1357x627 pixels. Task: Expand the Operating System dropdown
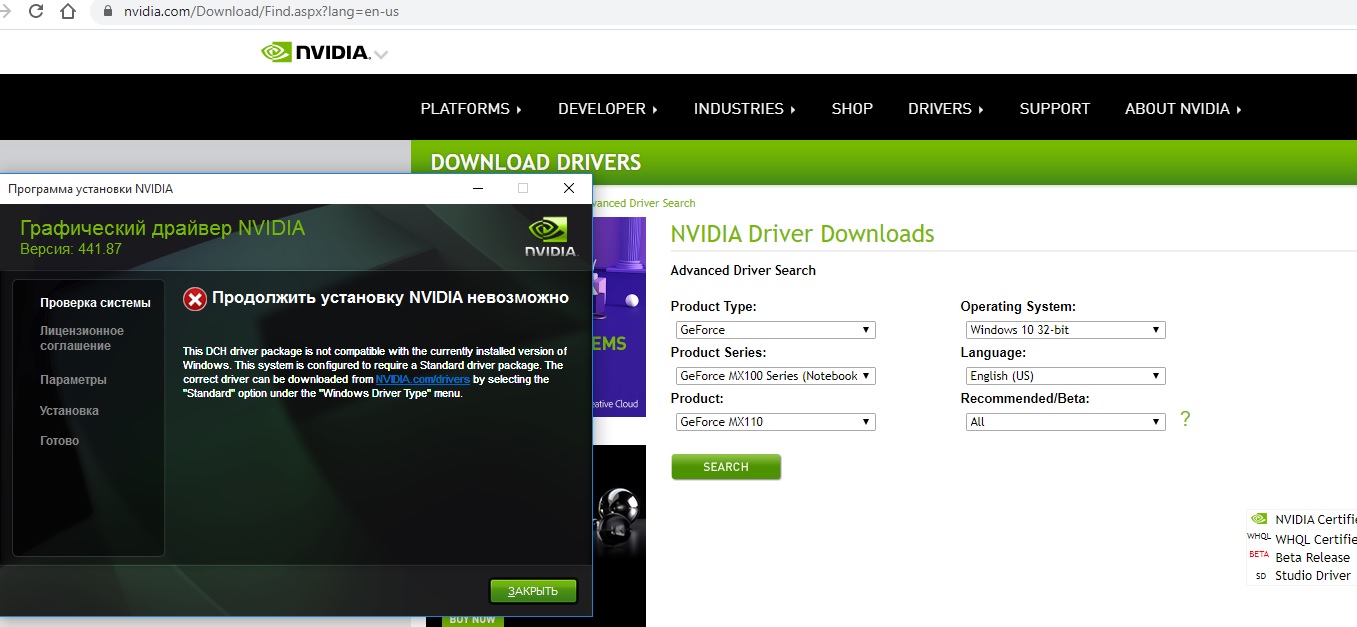pyautogui.click(x=1065, y=330)
